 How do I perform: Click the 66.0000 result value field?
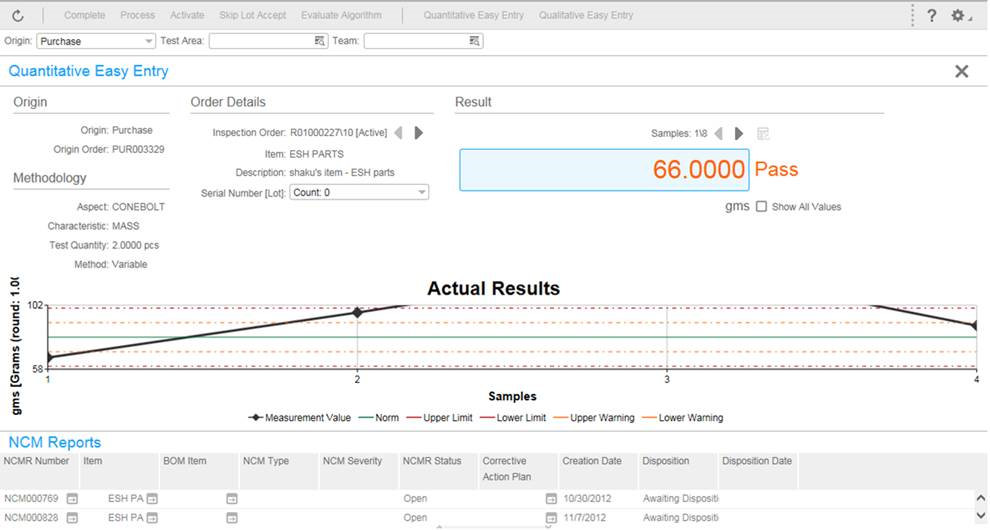tap(604, 169)
